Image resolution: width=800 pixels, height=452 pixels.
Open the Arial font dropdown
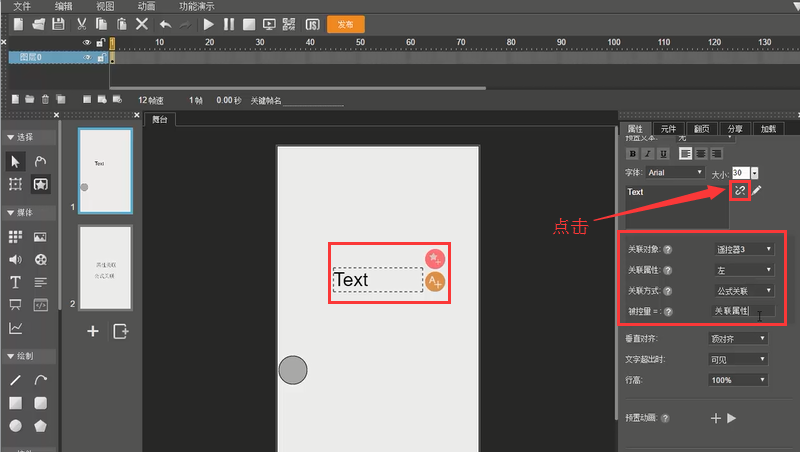point(676,172)
